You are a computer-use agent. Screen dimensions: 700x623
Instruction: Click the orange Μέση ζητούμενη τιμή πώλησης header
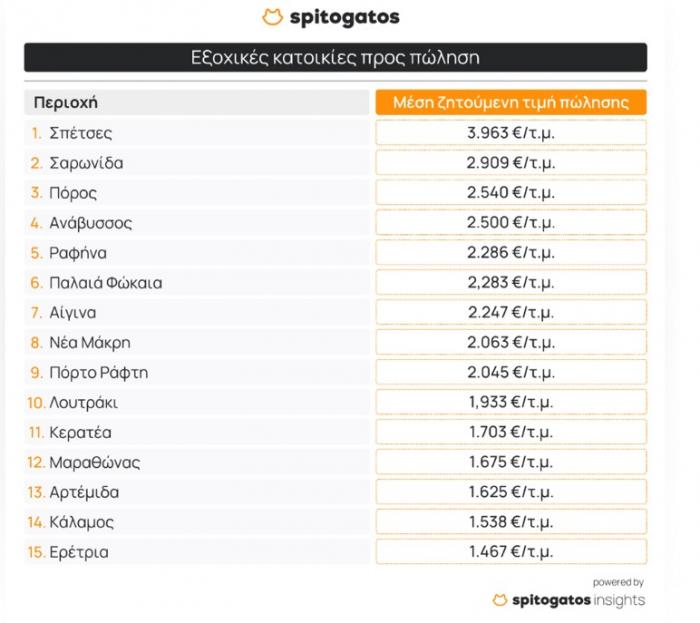(x=511, y=102)
